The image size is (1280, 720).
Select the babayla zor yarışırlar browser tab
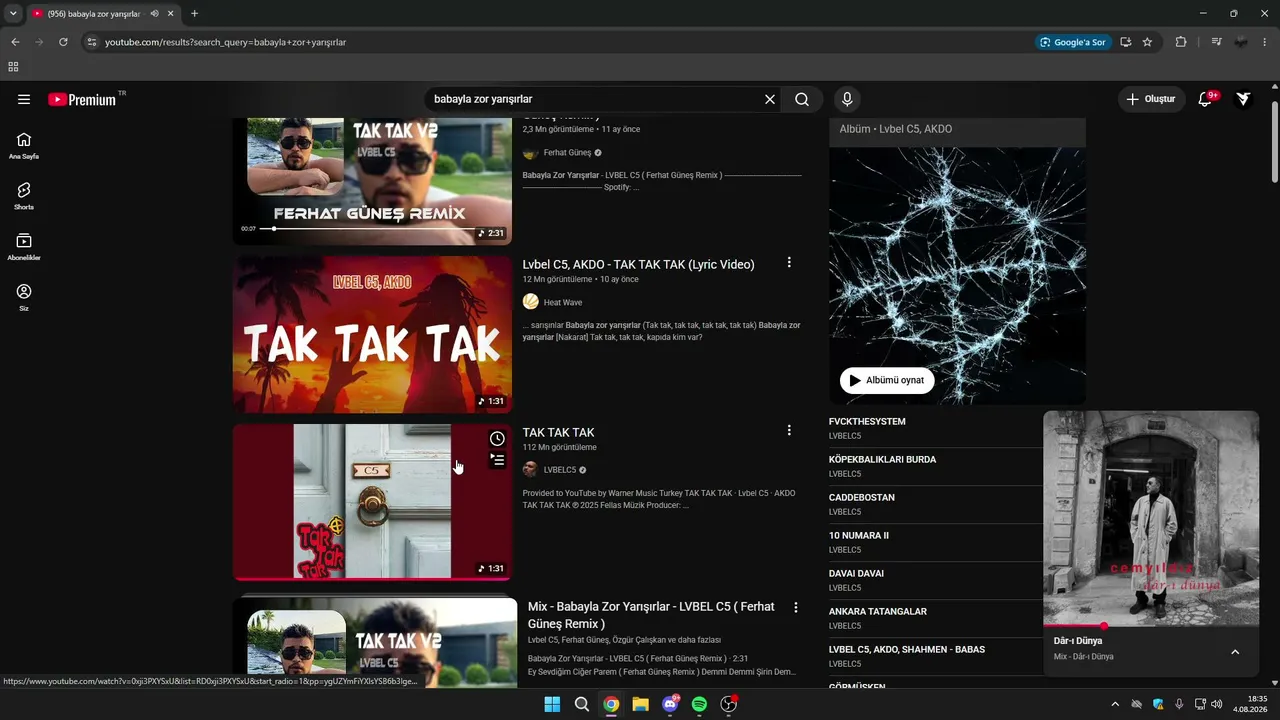pos(96,14)
